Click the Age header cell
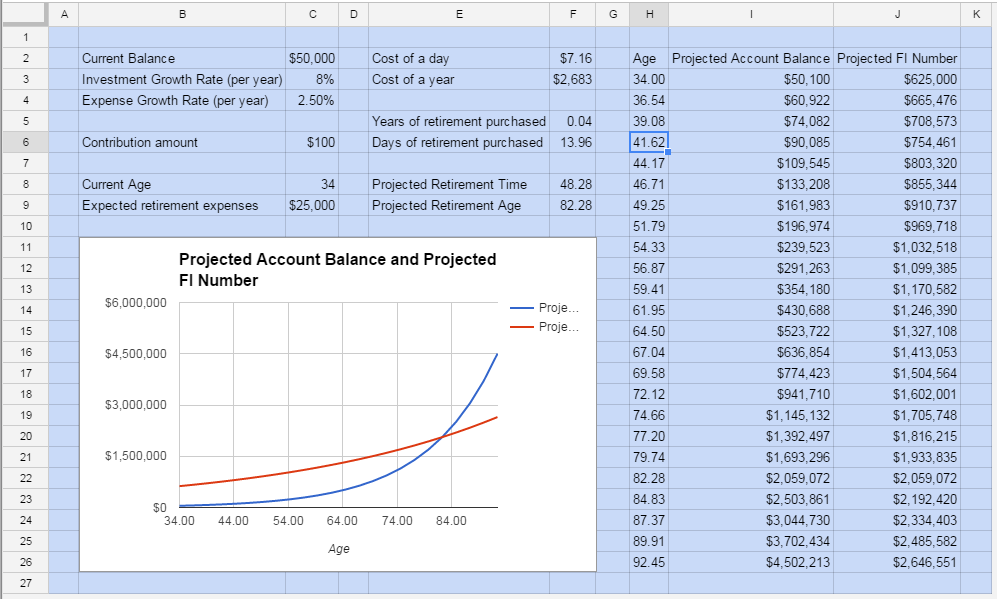 (x=649, y=58)
